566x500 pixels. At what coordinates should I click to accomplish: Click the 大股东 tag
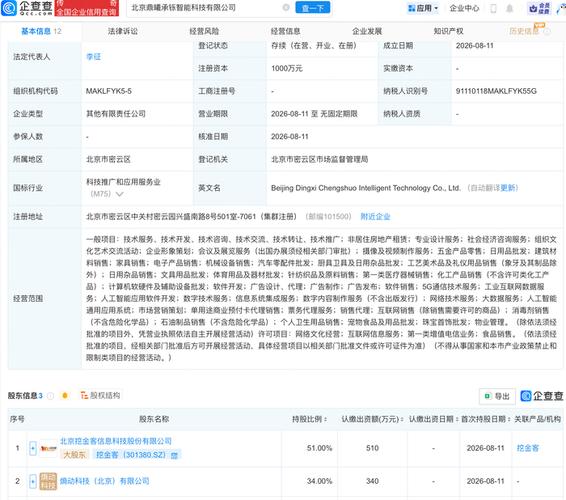(74, 455)
